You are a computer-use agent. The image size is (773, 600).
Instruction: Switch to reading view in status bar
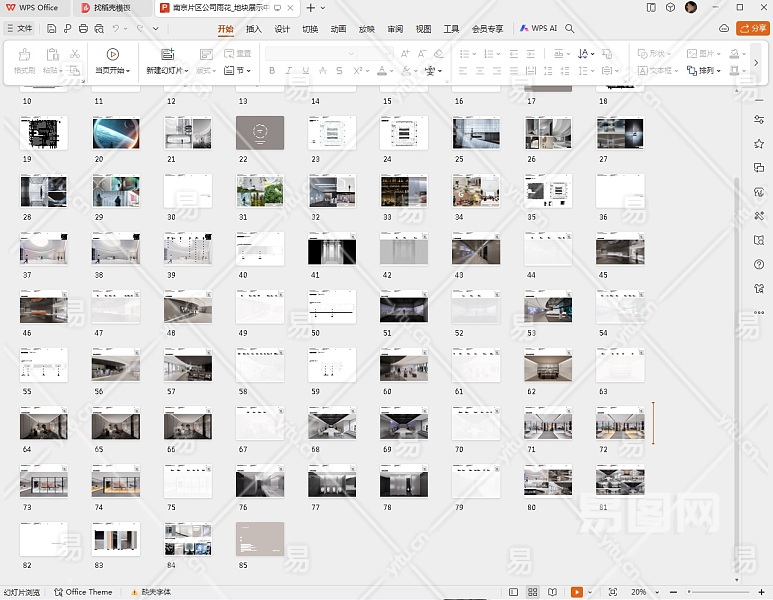click(552, 592)
